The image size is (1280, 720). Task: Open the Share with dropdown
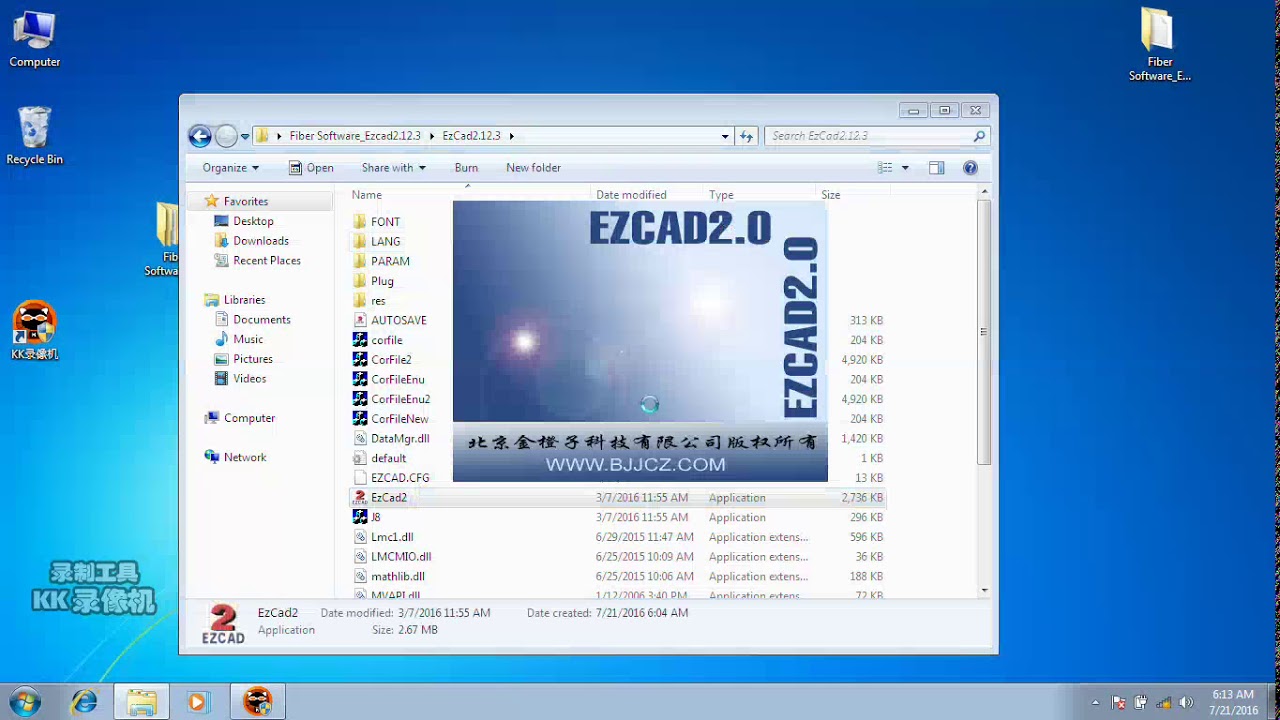pos(393,167)
